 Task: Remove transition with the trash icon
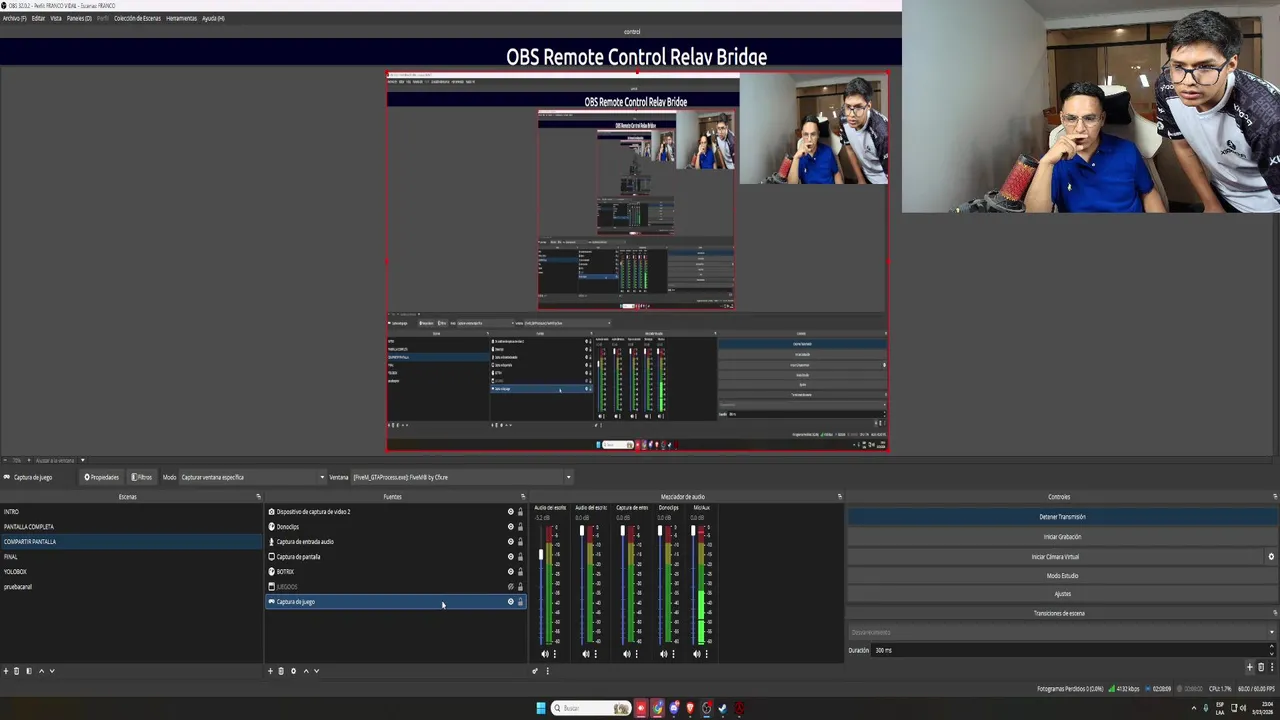tap(1261, 667)
